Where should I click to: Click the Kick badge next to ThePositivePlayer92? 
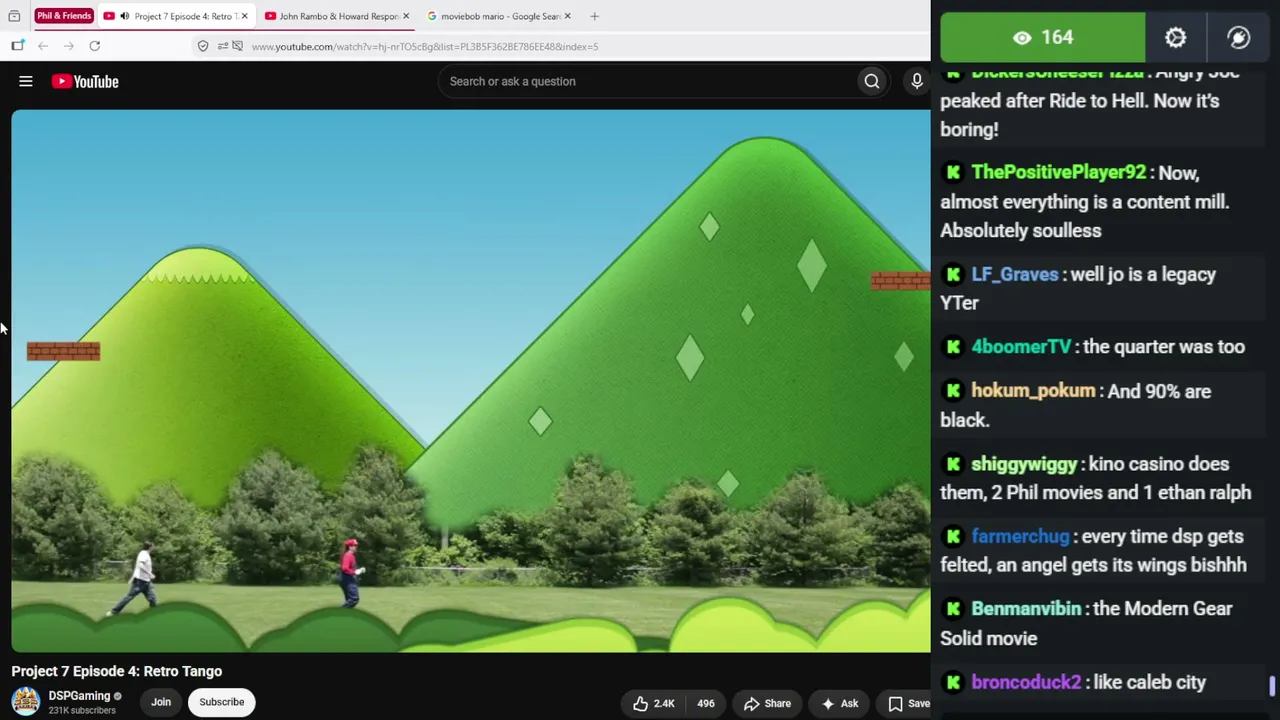(953, 172)
